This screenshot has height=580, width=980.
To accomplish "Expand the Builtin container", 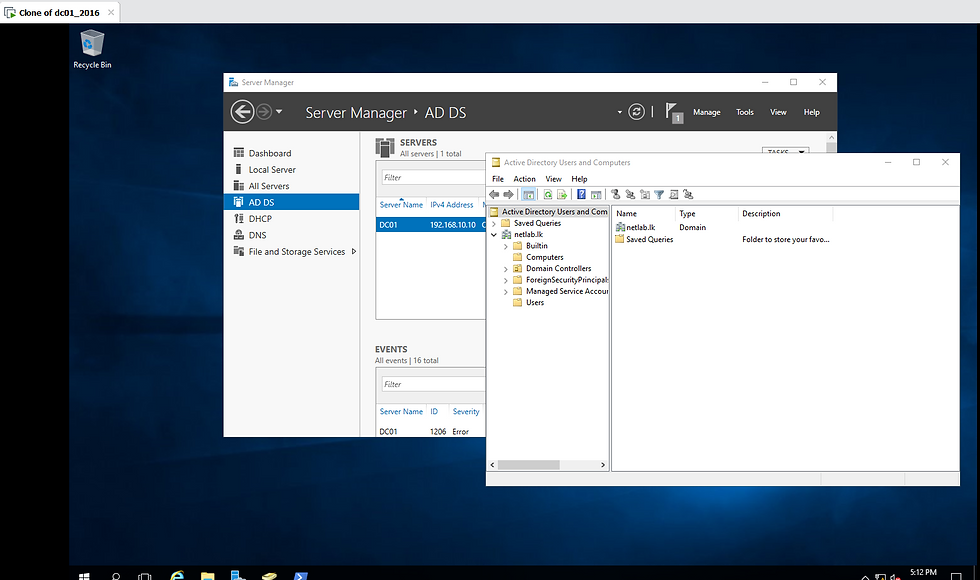I will coord(506,246).
